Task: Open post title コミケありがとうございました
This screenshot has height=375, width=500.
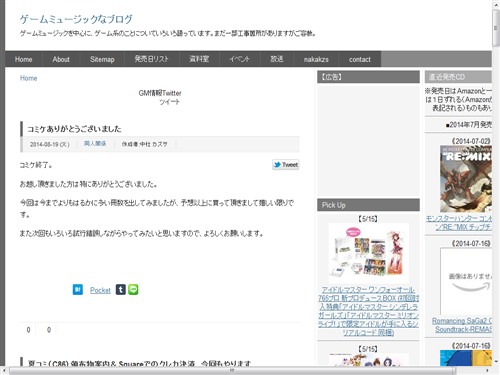Action: [x=74, y=129]
